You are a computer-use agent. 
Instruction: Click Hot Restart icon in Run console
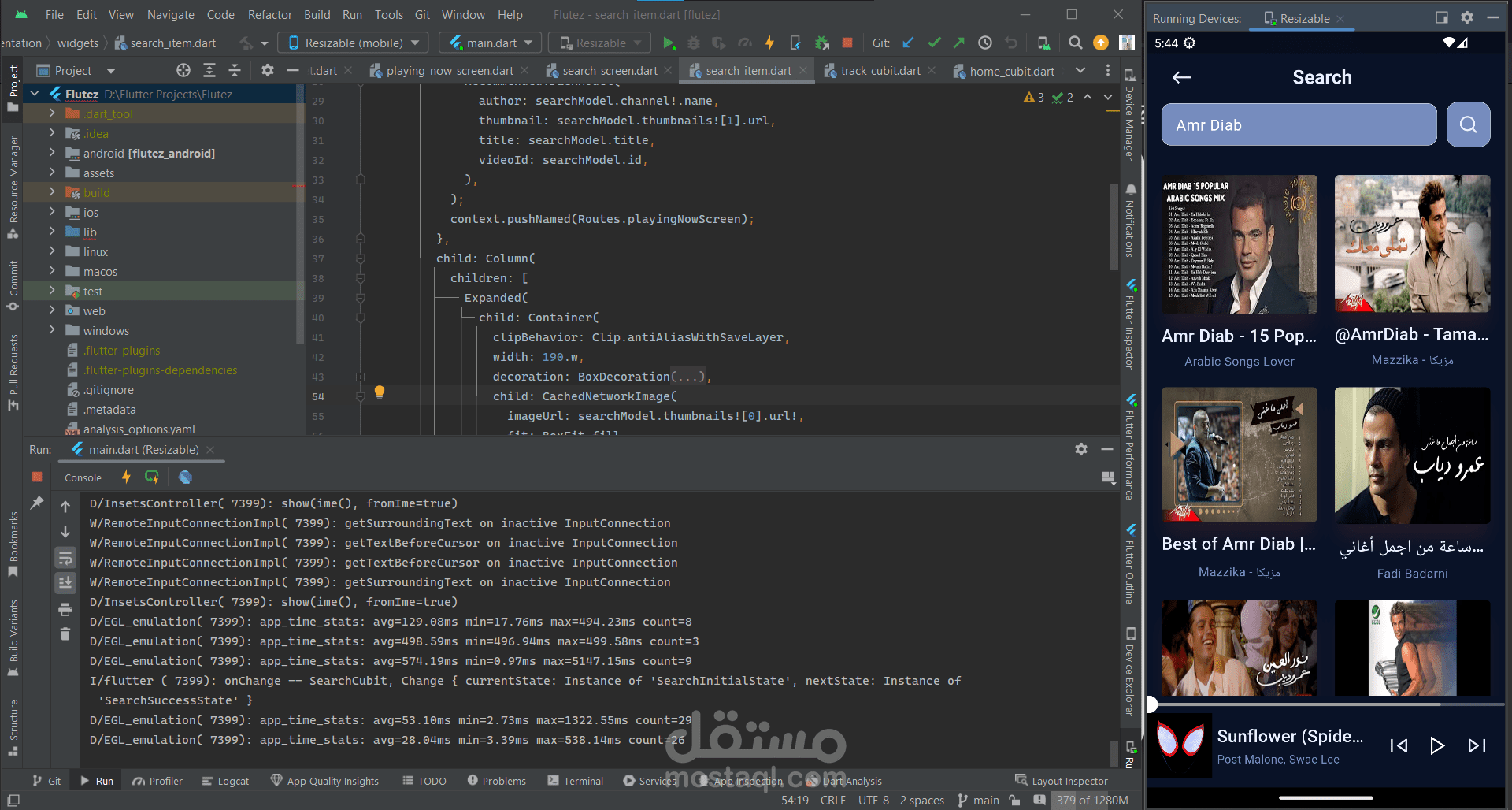[x=152, y=477]
